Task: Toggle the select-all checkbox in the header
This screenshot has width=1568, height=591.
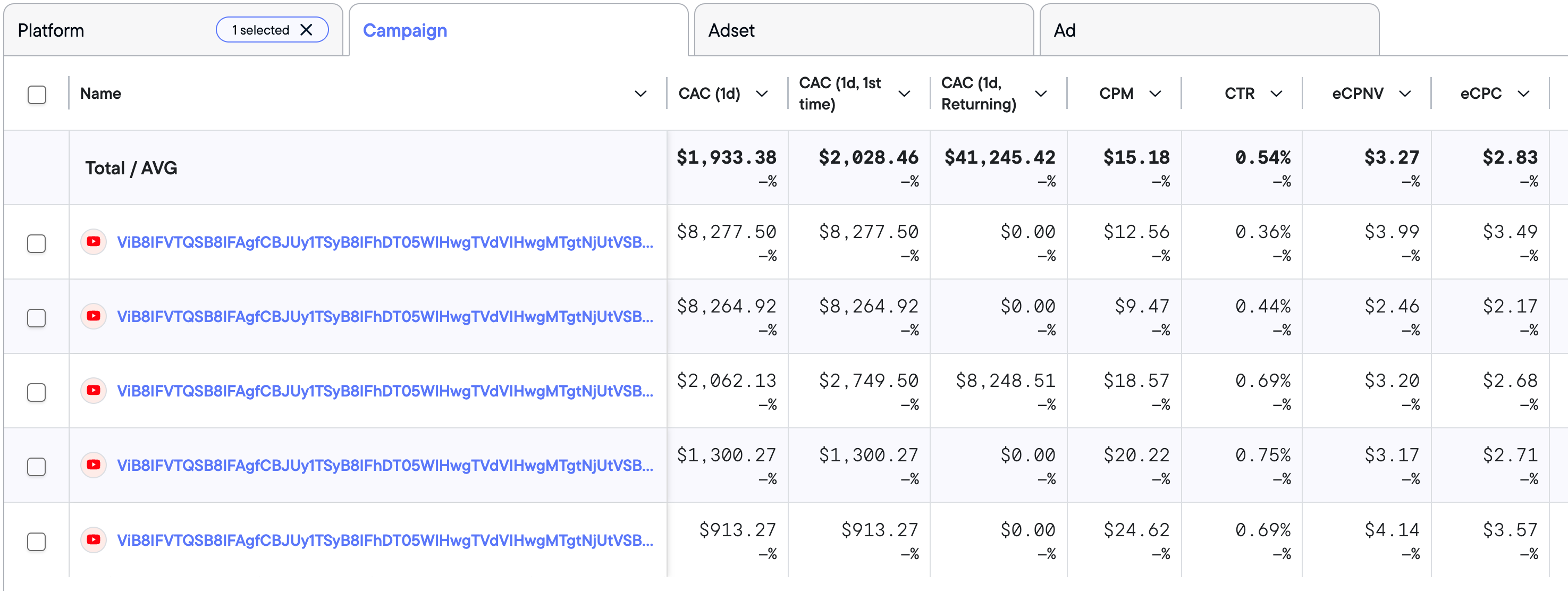Action: (37, 95)
